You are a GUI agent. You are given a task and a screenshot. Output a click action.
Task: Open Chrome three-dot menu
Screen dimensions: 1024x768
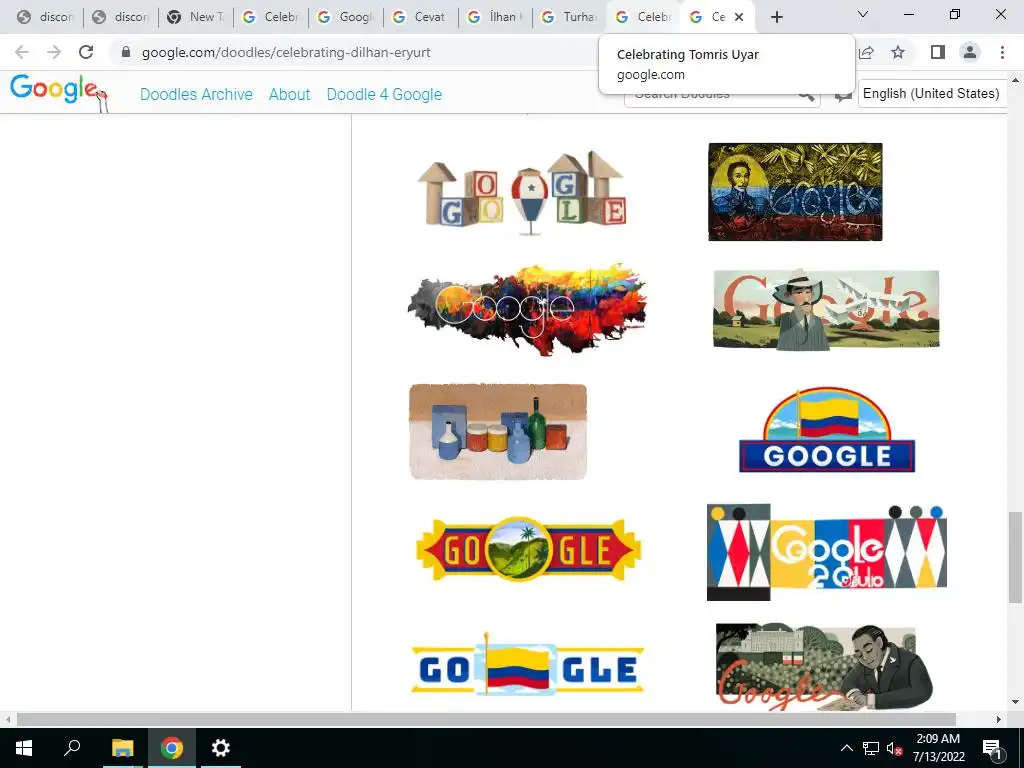pyautogui.click(x=1002, y=52)
